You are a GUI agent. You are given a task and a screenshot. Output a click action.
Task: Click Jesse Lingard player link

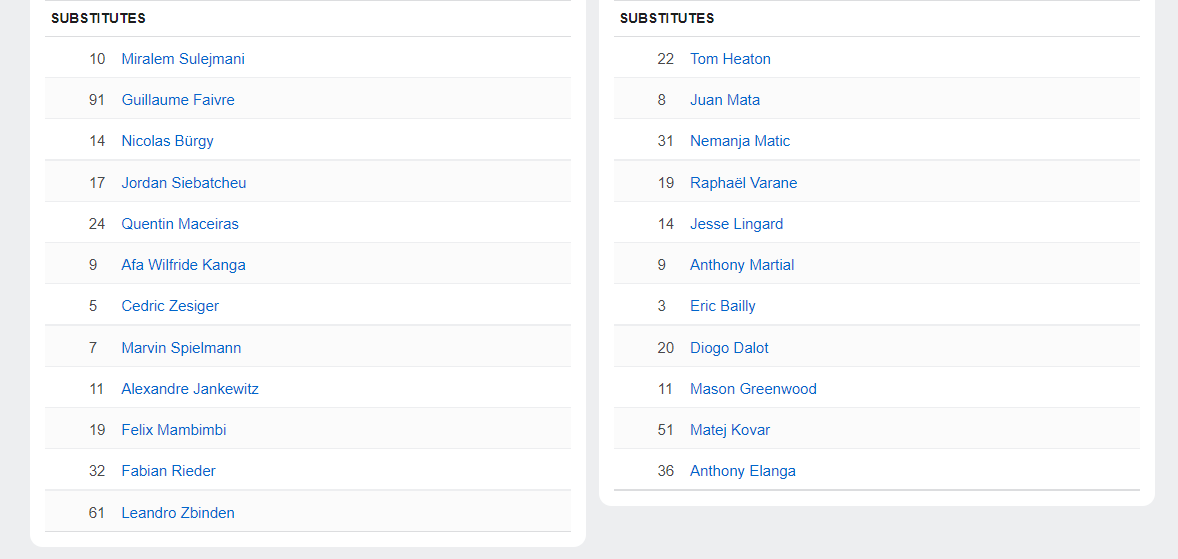click(736, 224)
